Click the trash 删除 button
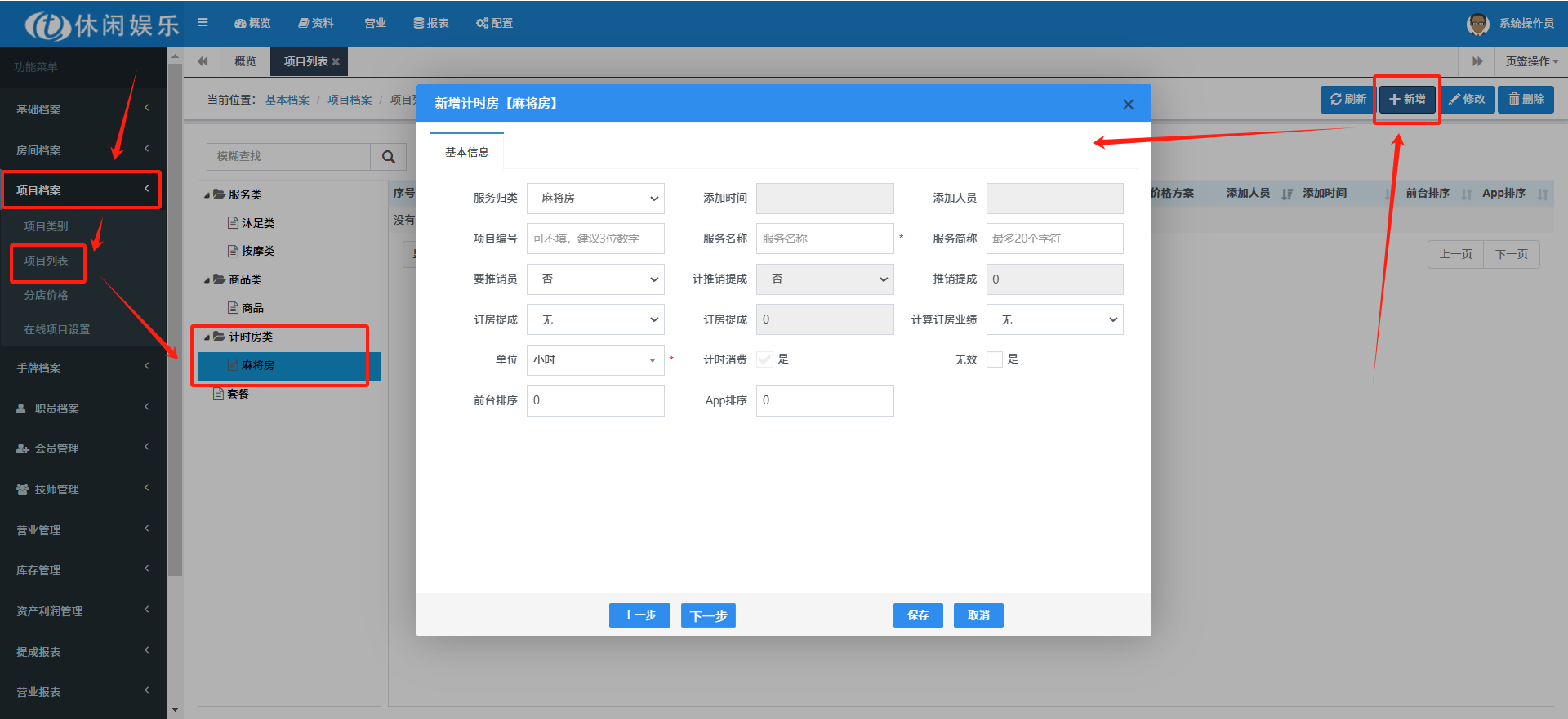Viewport: 1568px width, 719px height. click(1526, 100)
